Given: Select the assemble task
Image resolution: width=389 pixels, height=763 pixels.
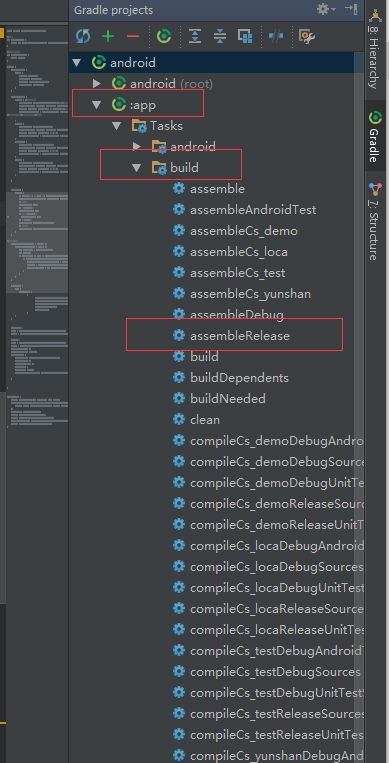Looking at the screenshot, I should (217, 189).
